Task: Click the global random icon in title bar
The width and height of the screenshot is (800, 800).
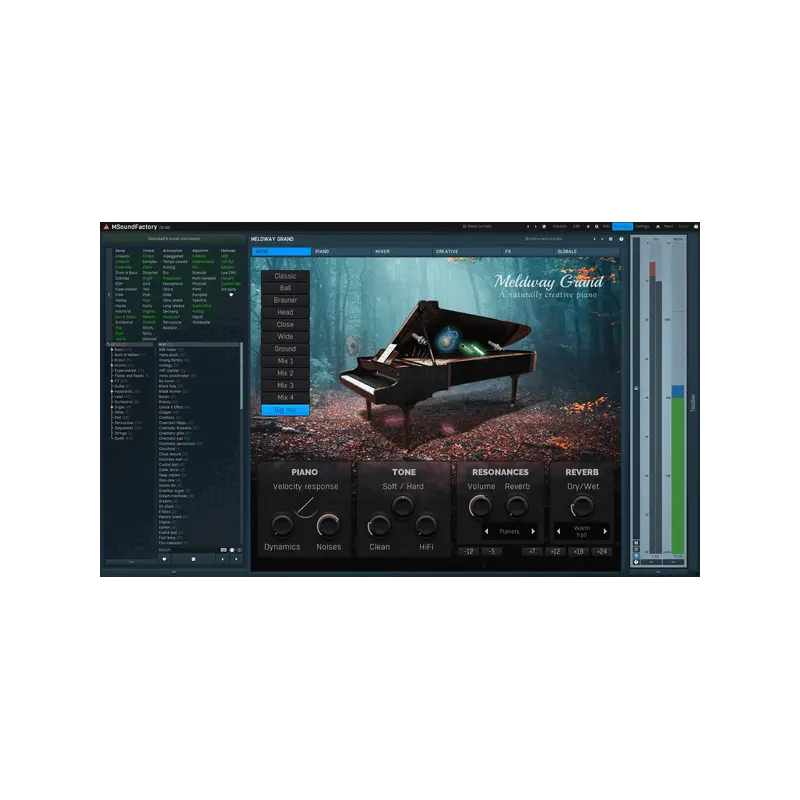Action: [544, 227]
